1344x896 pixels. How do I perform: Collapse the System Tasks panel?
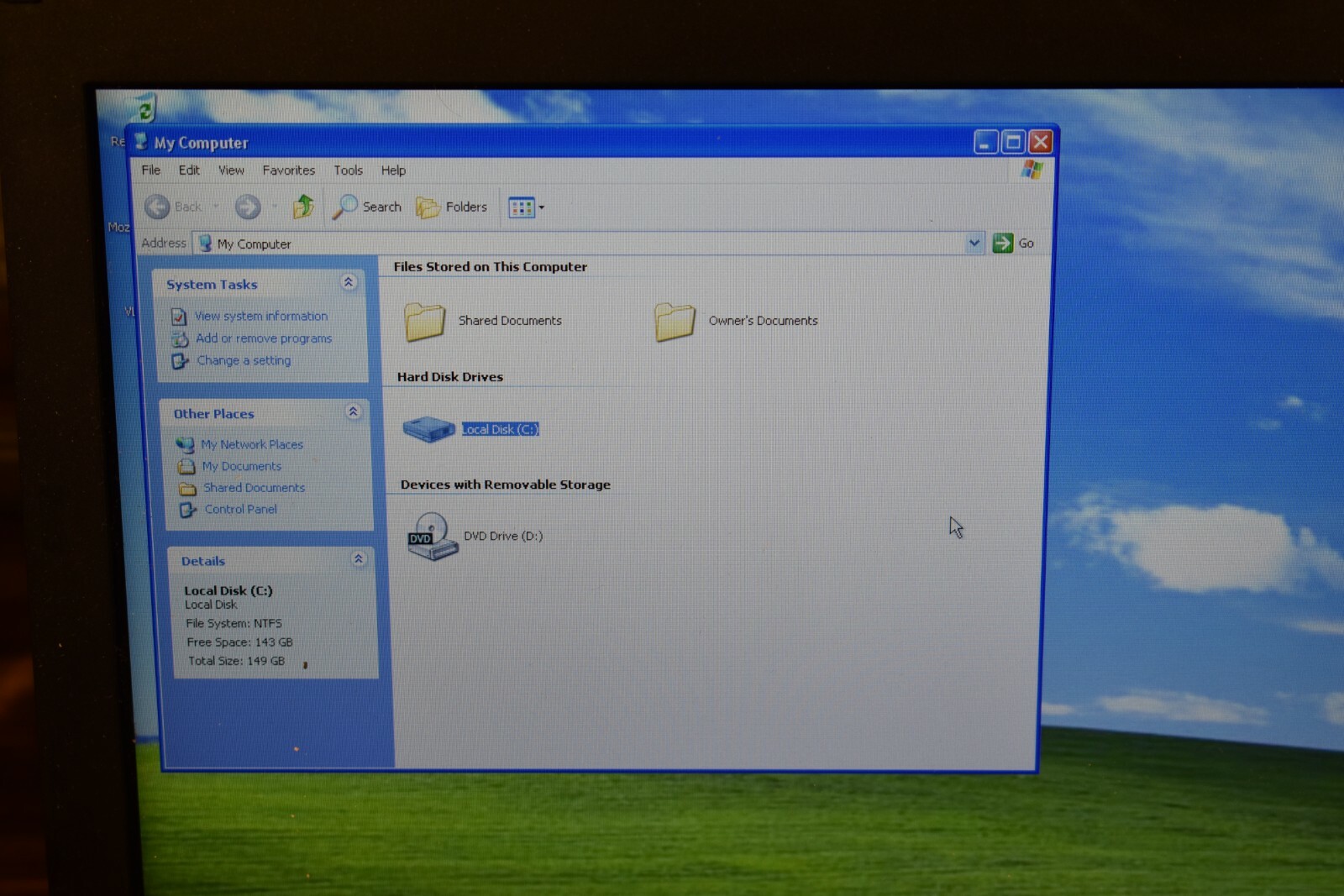(x=349, y=283)
